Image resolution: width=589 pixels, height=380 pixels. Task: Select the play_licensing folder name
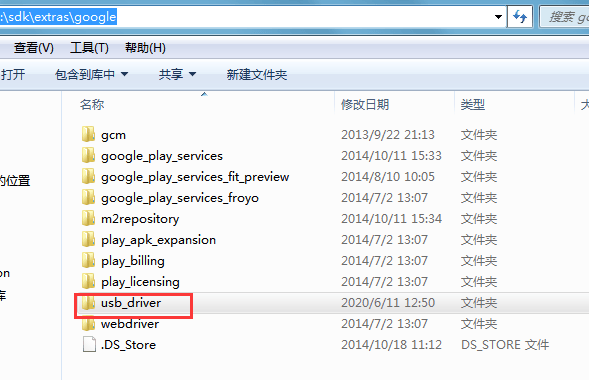click(x=140, y=282)
